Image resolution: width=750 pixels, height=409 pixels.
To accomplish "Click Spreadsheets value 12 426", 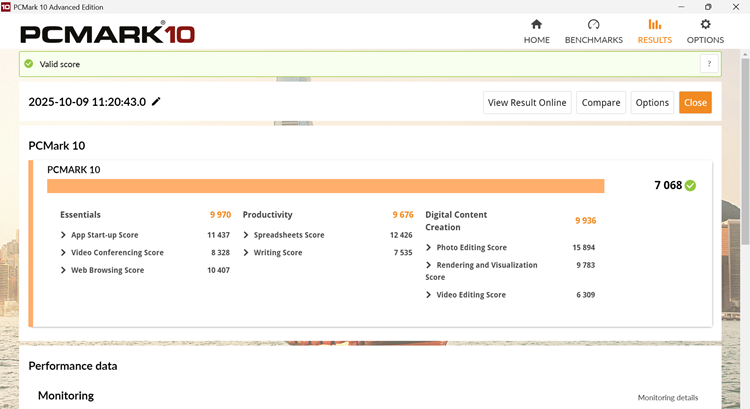I will [x=401, y=235].
